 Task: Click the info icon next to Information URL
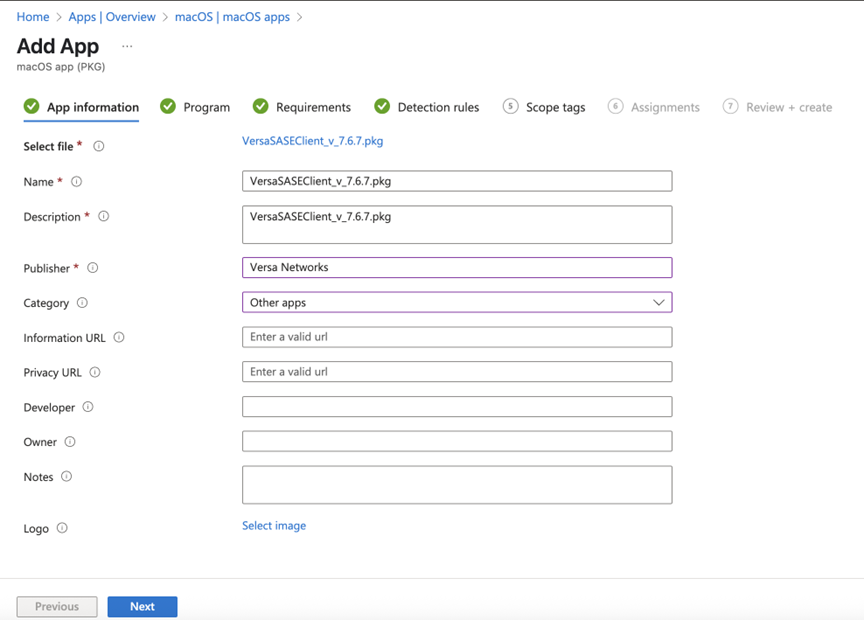click(x=119, y=337)
